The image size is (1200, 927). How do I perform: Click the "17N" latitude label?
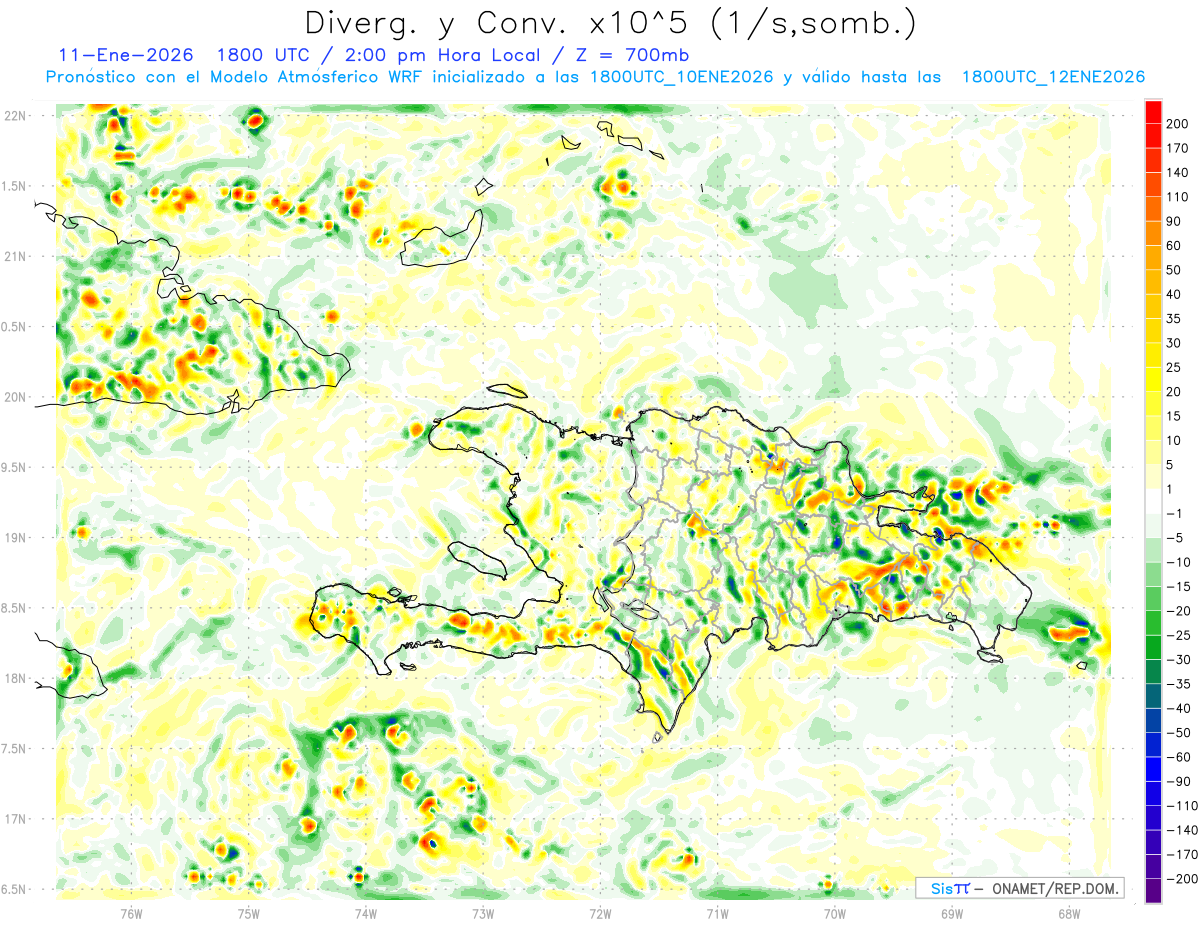[x=15, y=819]
